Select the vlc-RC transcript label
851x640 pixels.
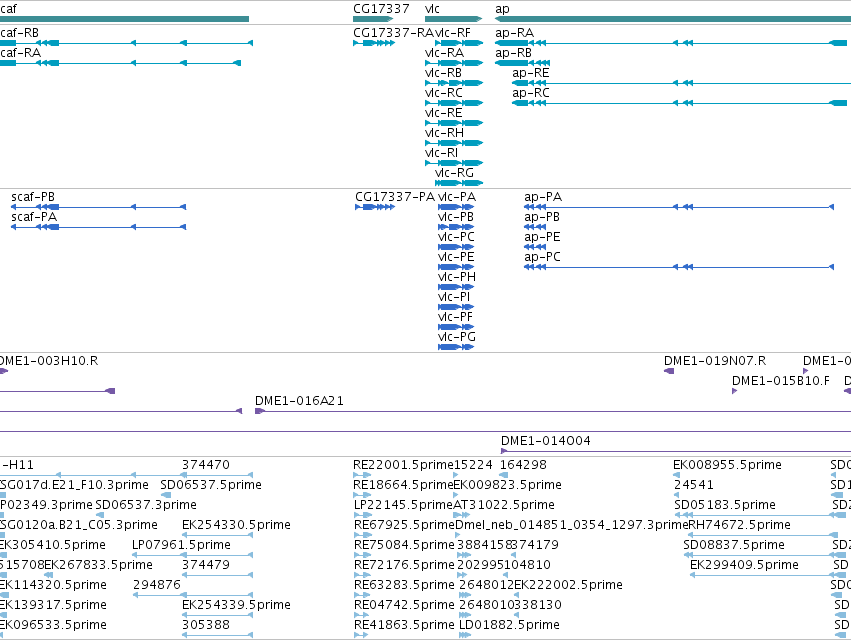(x=444, y=93)
